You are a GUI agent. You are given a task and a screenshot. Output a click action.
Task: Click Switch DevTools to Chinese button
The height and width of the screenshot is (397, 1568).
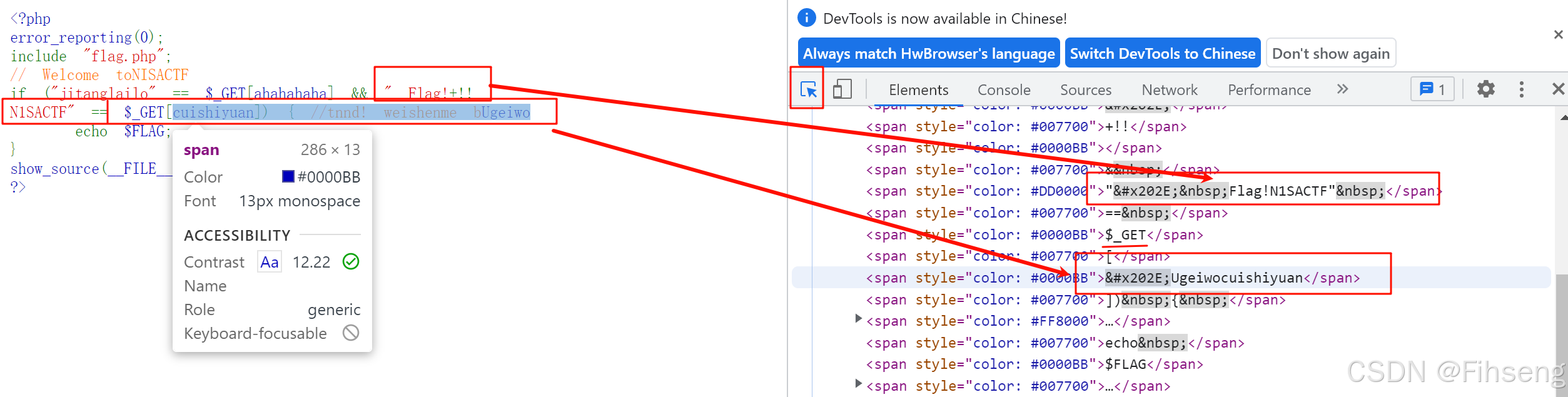1162,53
